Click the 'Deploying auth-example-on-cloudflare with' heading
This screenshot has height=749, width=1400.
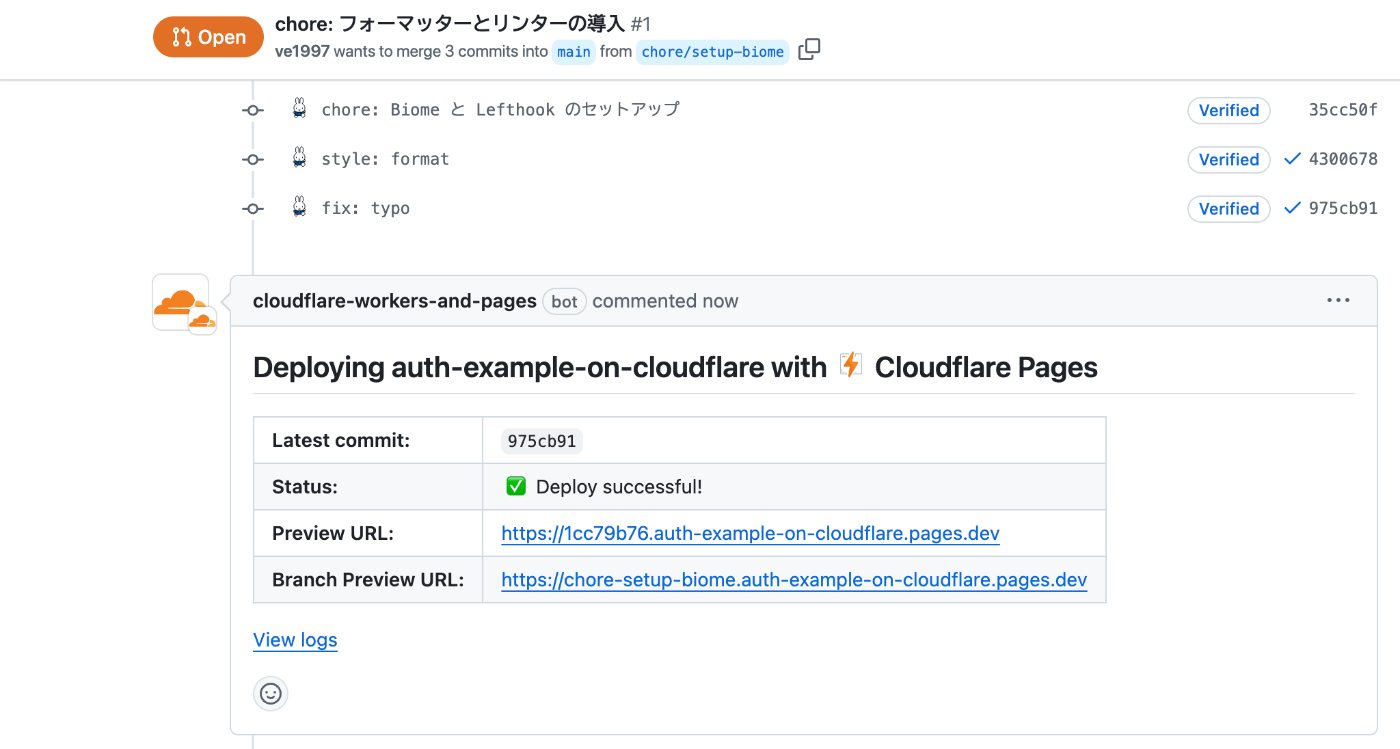pos(540,367)
